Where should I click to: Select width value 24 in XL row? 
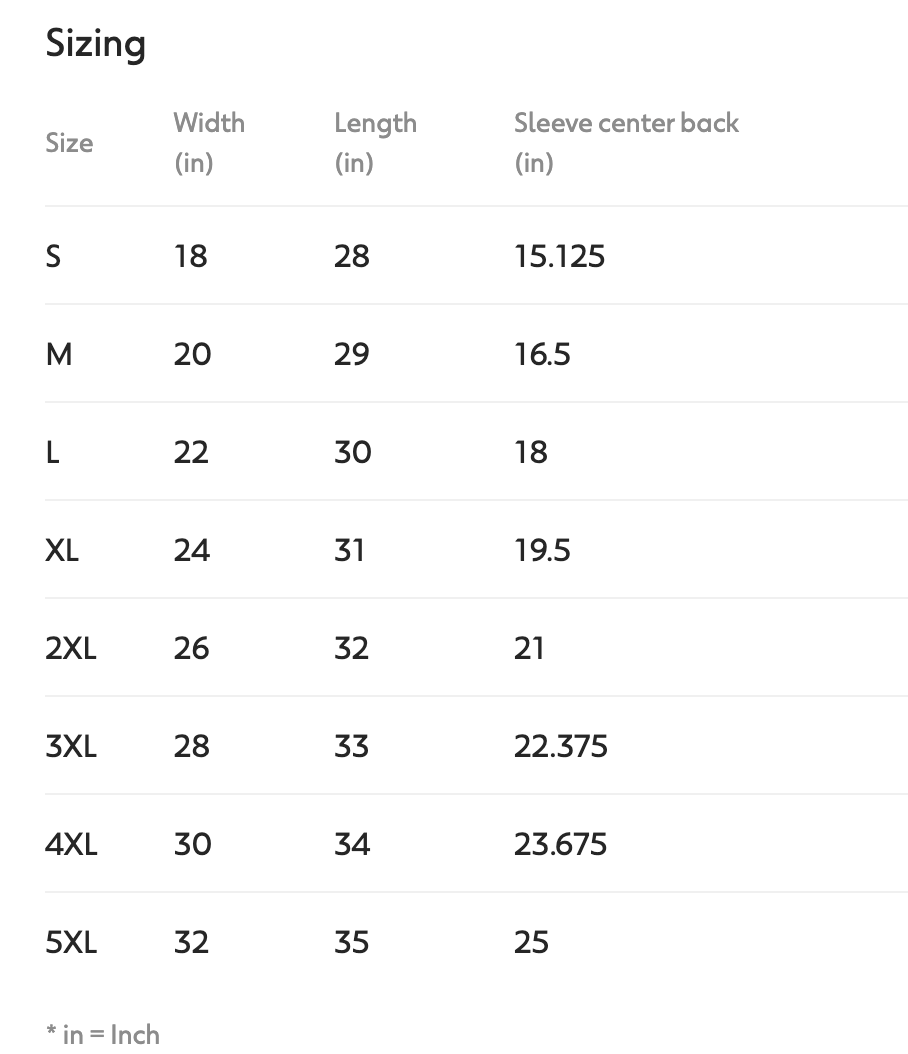point(192,551)
